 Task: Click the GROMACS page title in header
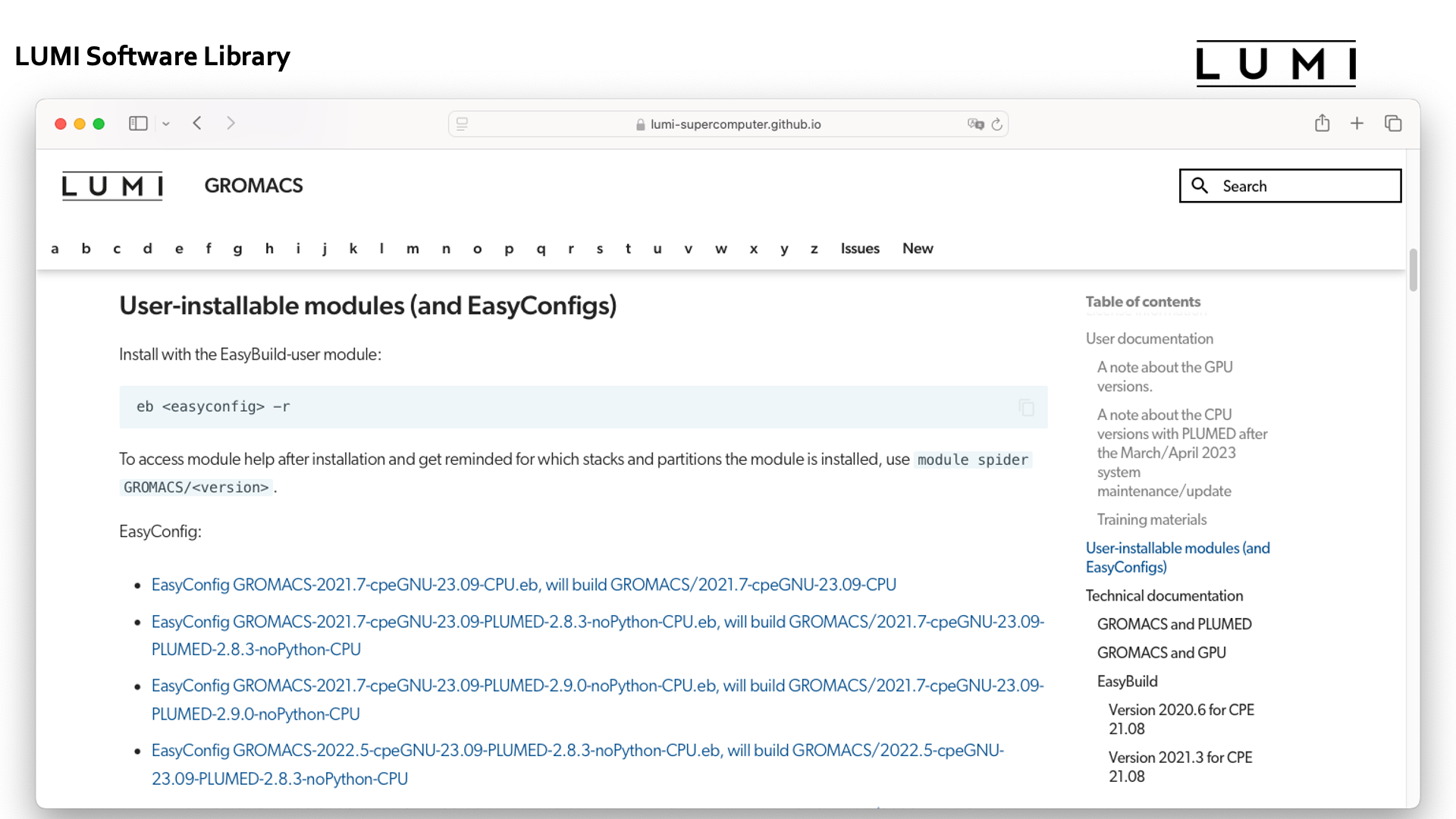[253, 186]
